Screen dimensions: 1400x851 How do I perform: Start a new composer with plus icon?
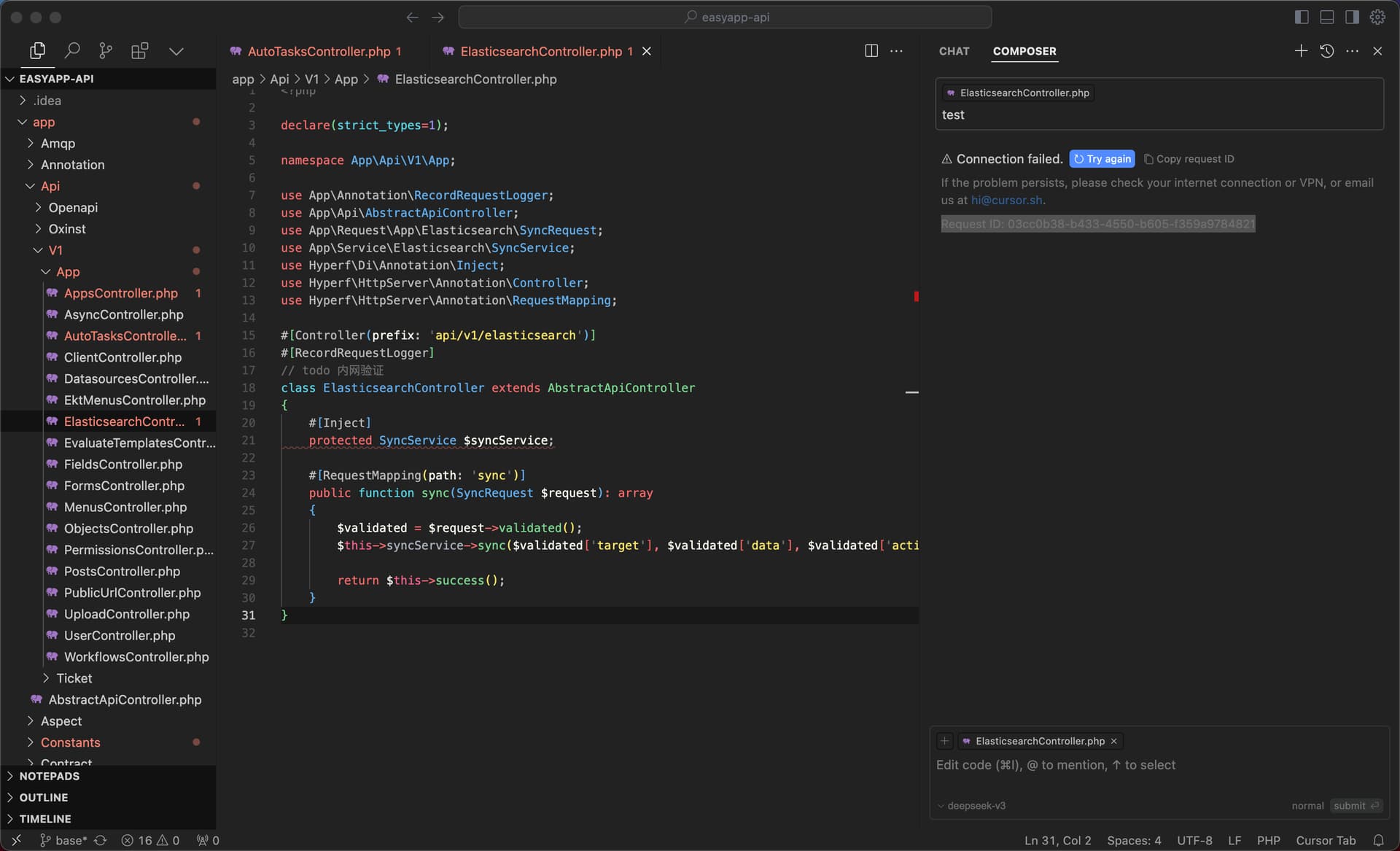click(1301, 51)
